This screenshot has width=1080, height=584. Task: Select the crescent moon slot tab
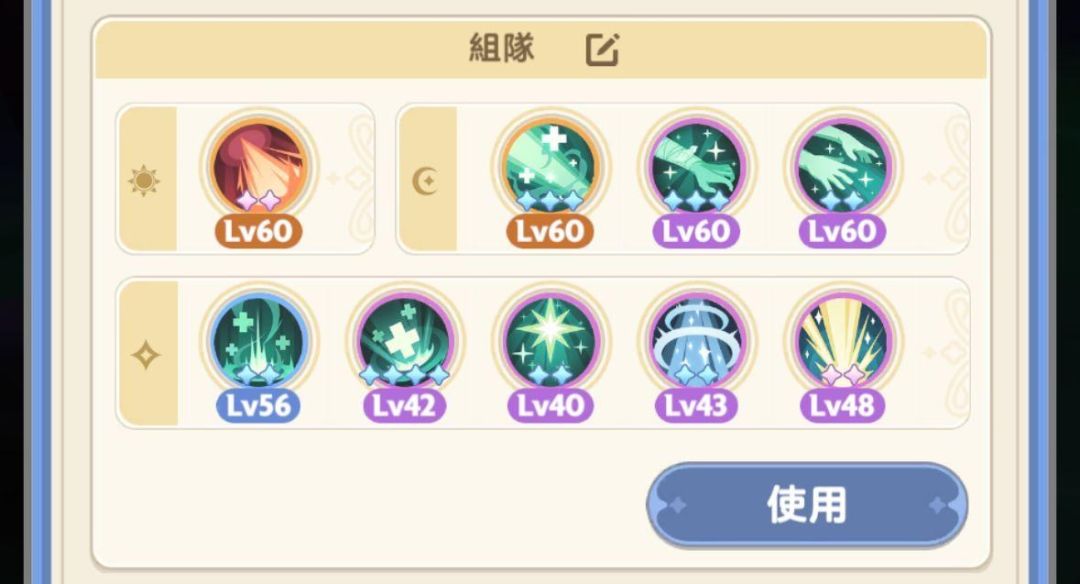click(x=427, y=179)
